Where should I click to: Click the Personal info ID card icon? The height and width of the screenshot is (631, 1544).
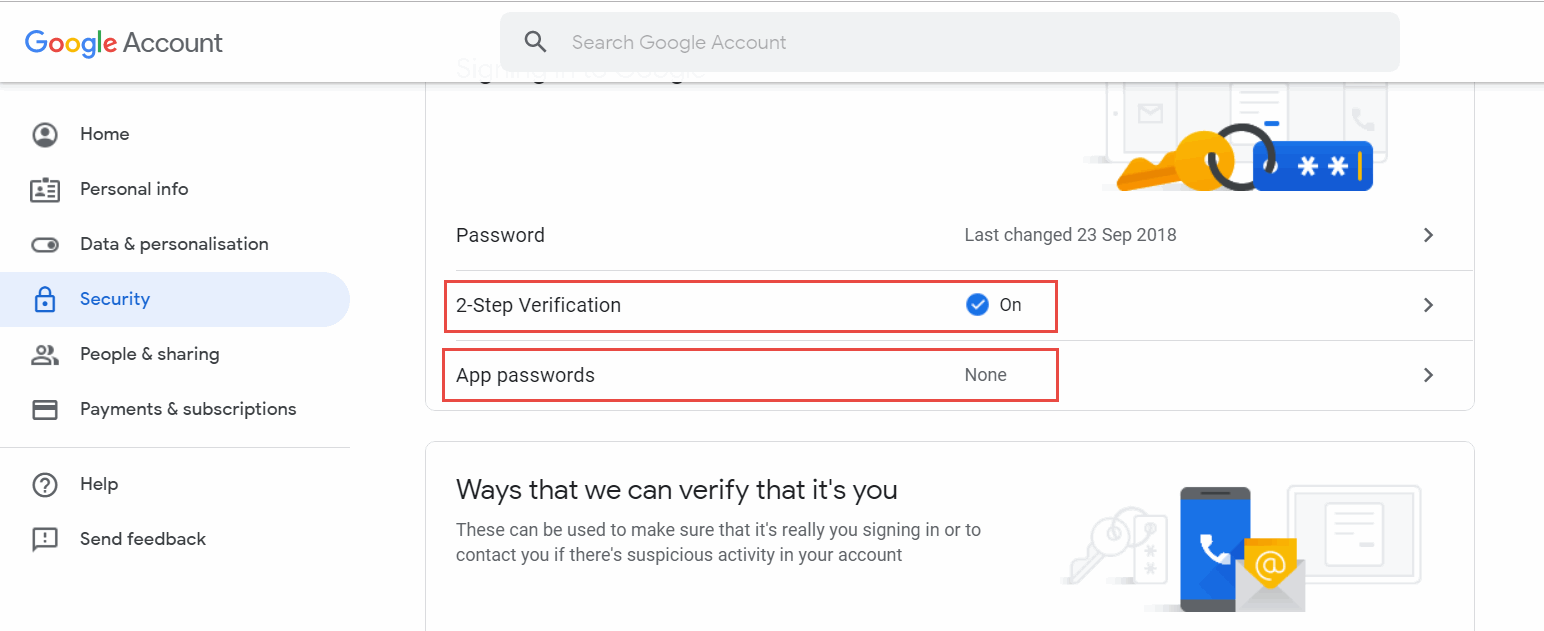pos(45,190)
